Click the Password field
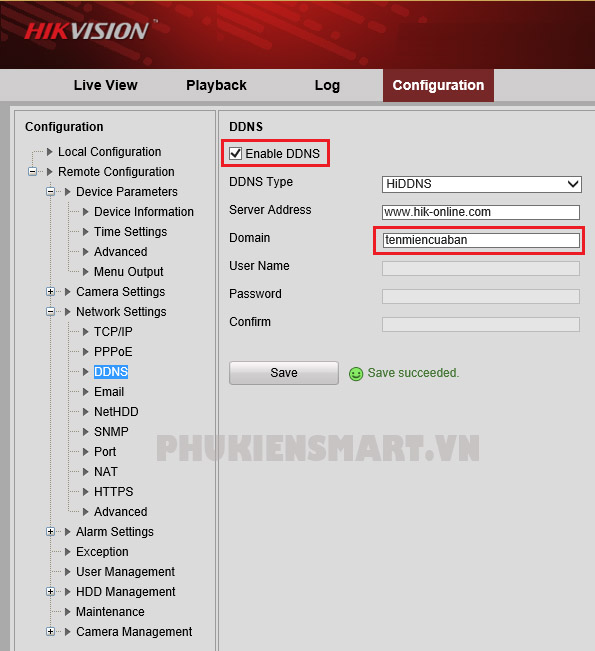 (x=481, y=296)
